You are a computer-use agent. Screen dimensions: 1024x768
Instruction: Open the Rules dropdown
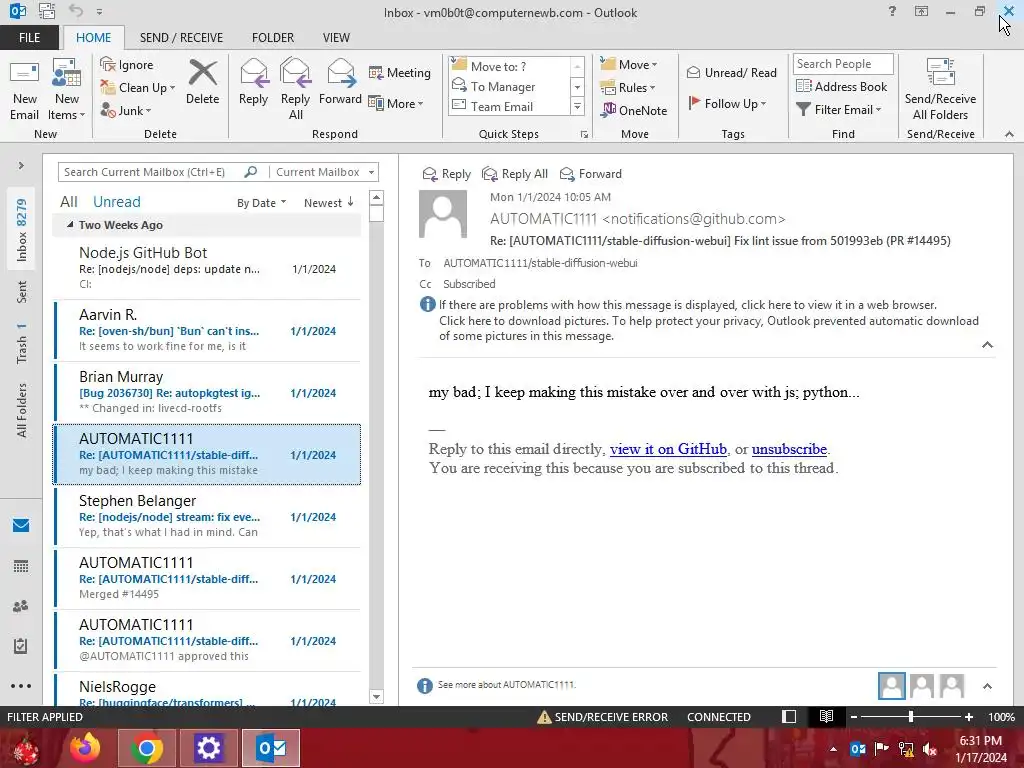click(x=628, y=88)
